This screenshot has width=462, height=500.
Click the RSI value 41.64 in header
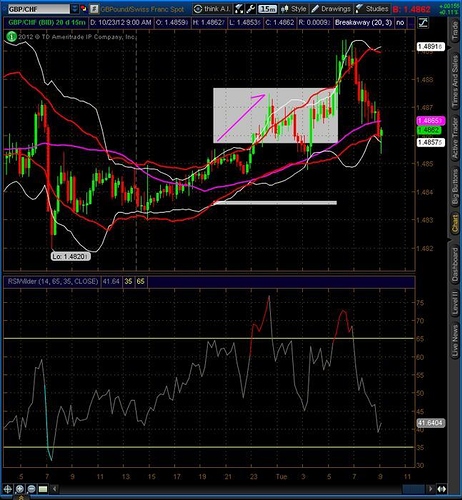[x=111, y=282]
